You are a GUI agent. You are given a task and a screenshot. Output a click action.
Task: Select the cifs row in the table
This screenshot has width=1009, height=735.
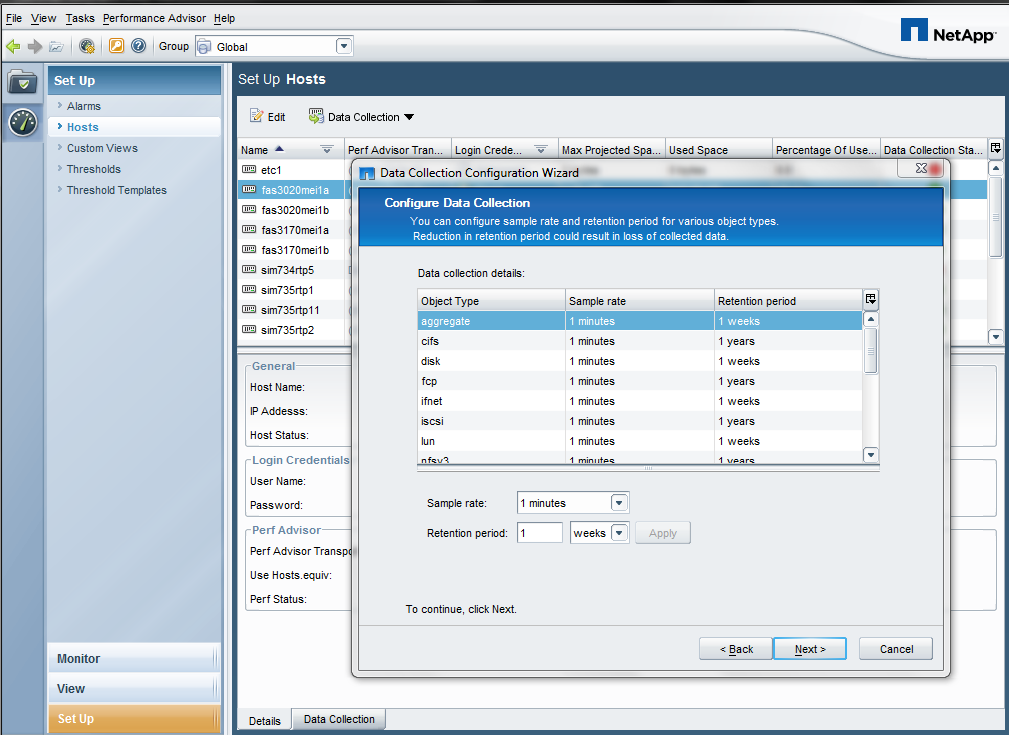pyautogui.click(x=490, y=341)
